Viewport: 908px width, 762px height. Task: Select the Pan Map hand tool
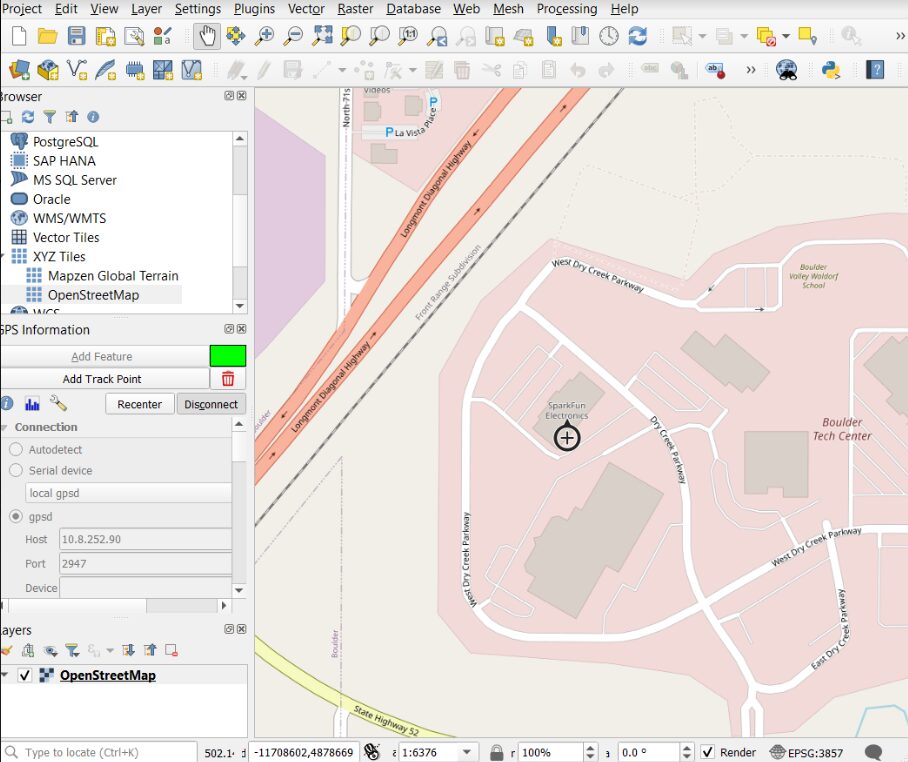[207, 36]
